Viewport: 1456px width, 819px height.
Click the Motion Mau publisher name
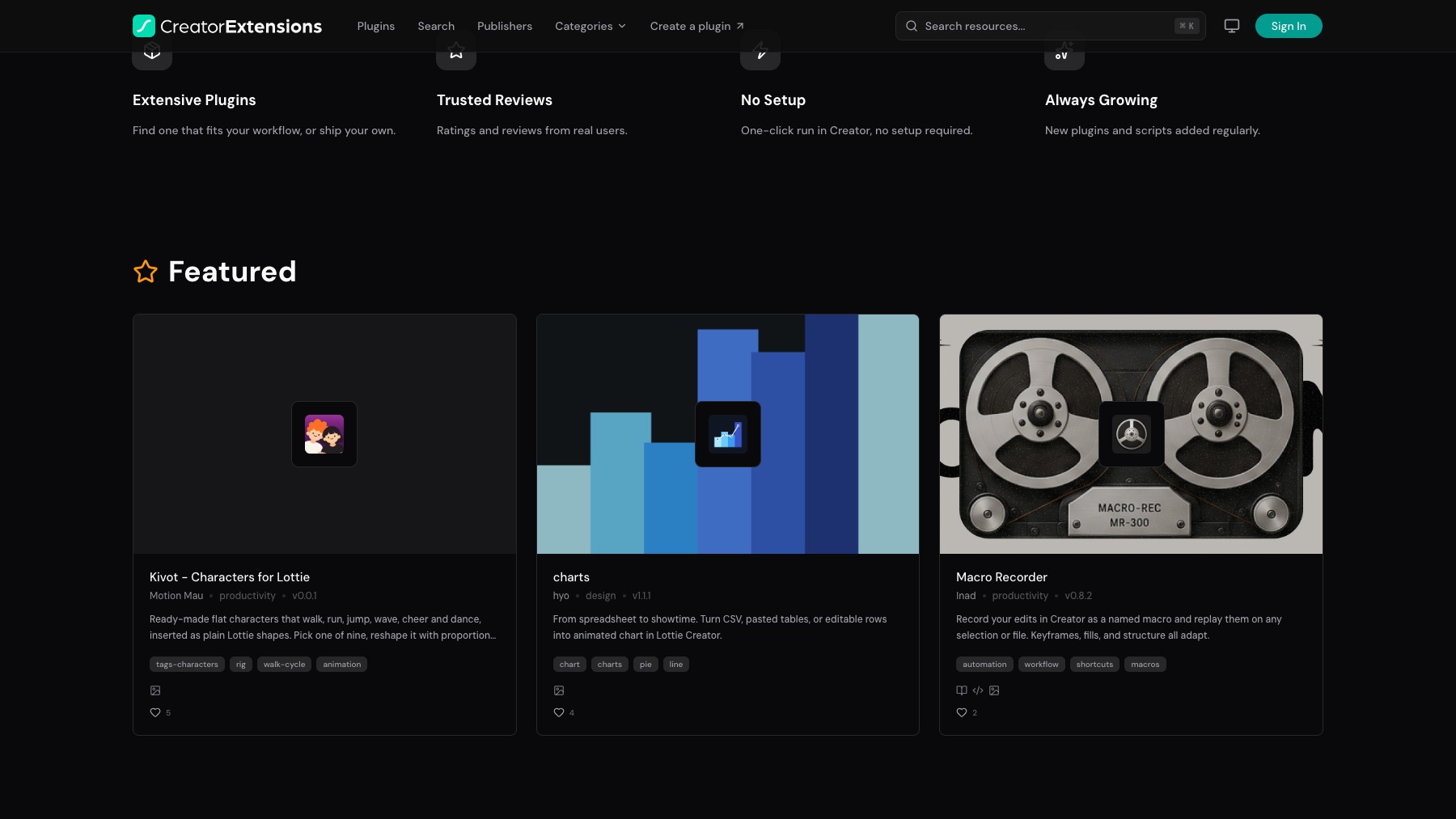point(176,596)
